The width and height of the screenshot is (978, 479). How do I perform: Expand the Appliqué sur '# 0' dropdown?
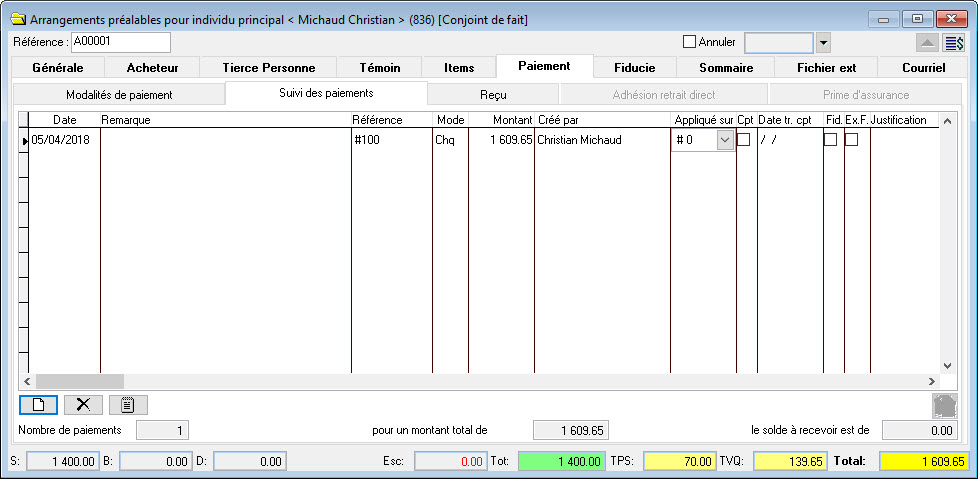point(724,141)
